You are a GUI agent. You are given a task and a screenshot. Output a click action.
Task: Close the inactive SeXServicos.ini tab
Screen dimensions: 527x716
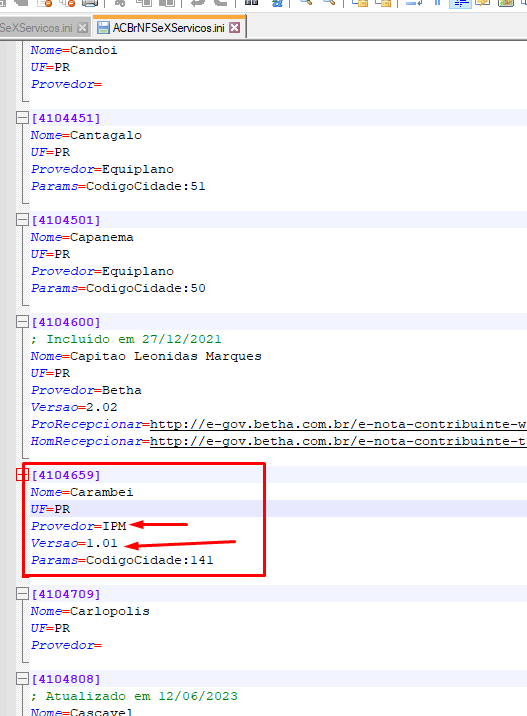[x=82, y=28]
